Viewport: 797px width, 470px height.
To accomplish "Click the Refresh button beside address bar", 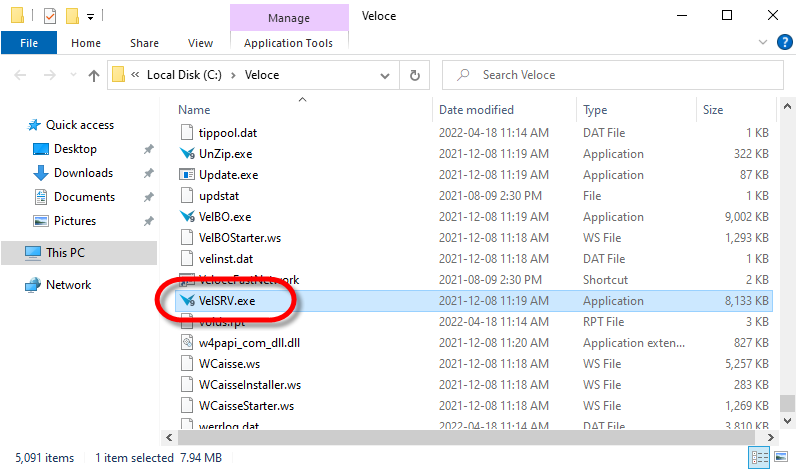I will (414, 75).
